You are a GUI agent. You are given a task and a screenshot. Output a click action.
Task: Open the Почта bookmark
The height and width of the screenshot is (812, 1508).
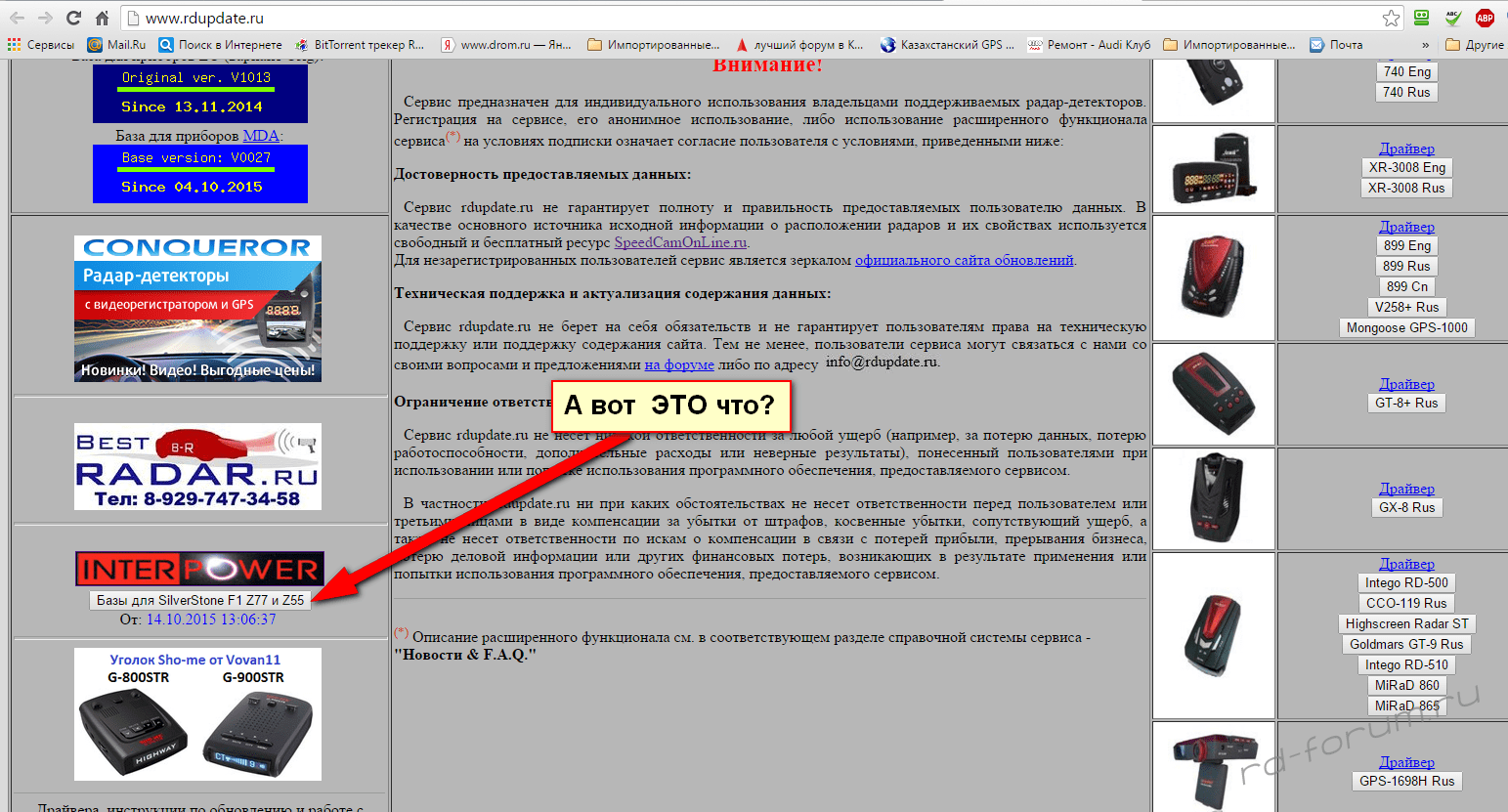1336,45
